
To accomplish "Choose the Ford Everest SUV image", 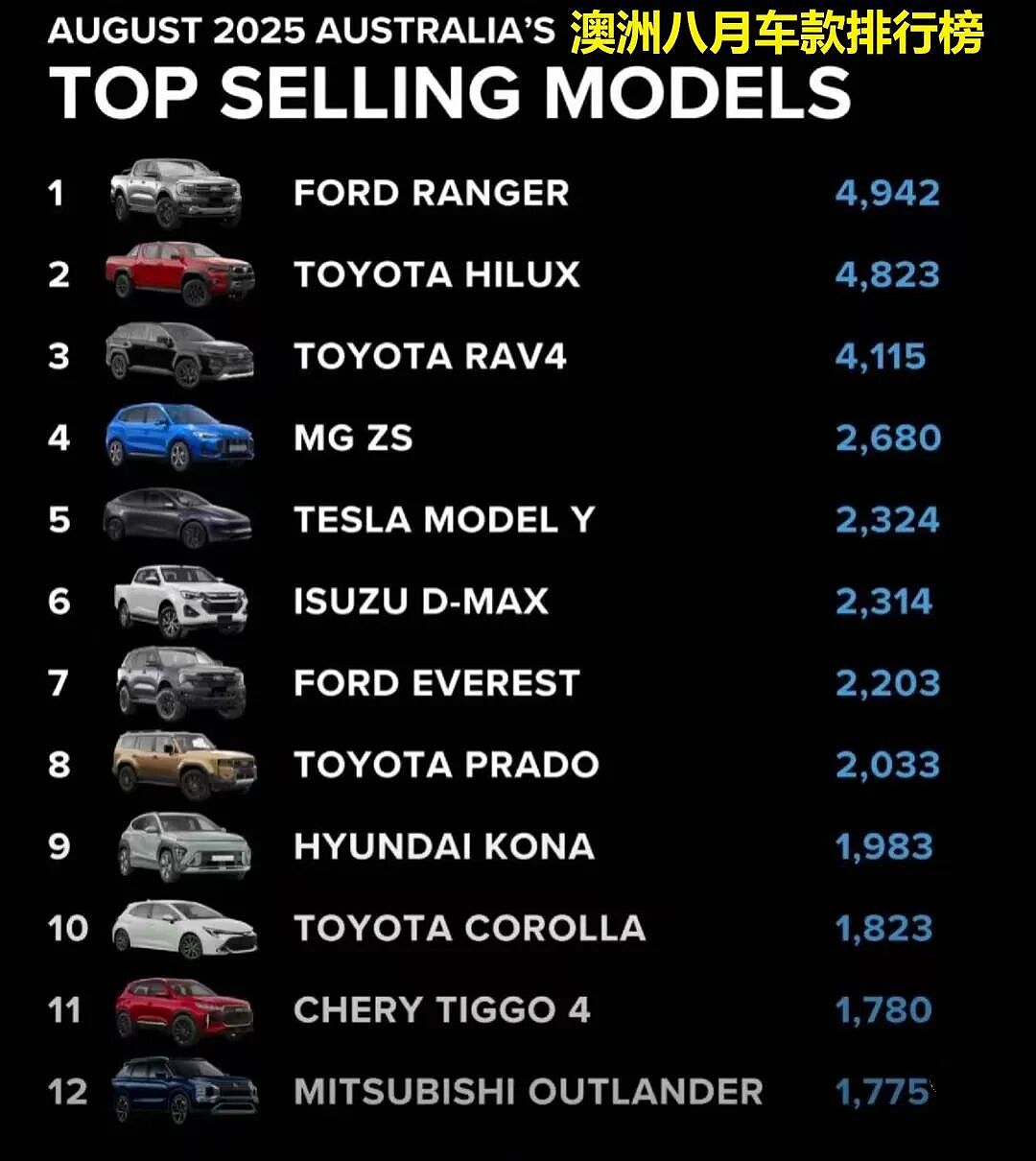I will point(180,683).
